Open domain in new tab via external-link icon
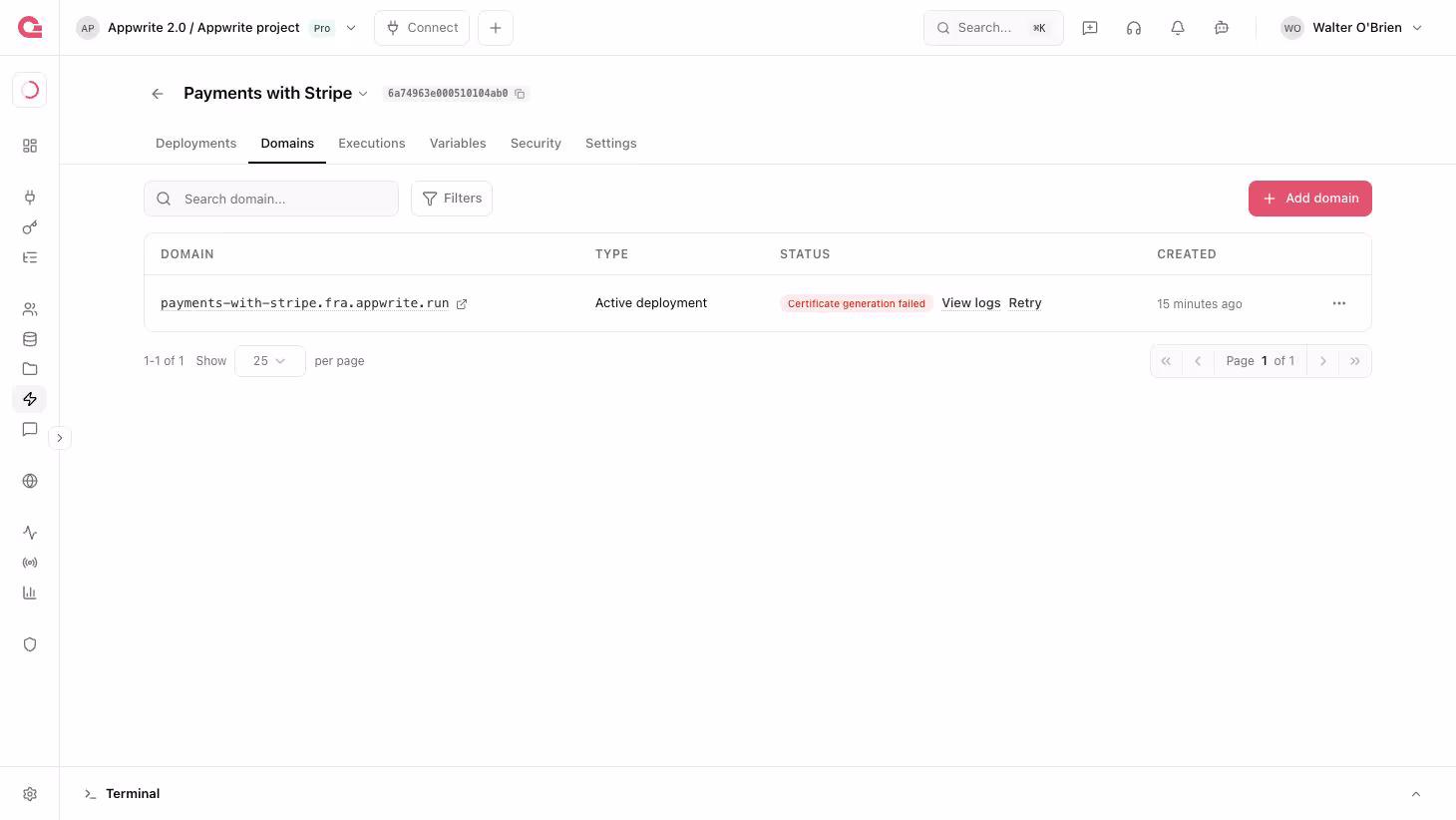 tap(462, 304)
